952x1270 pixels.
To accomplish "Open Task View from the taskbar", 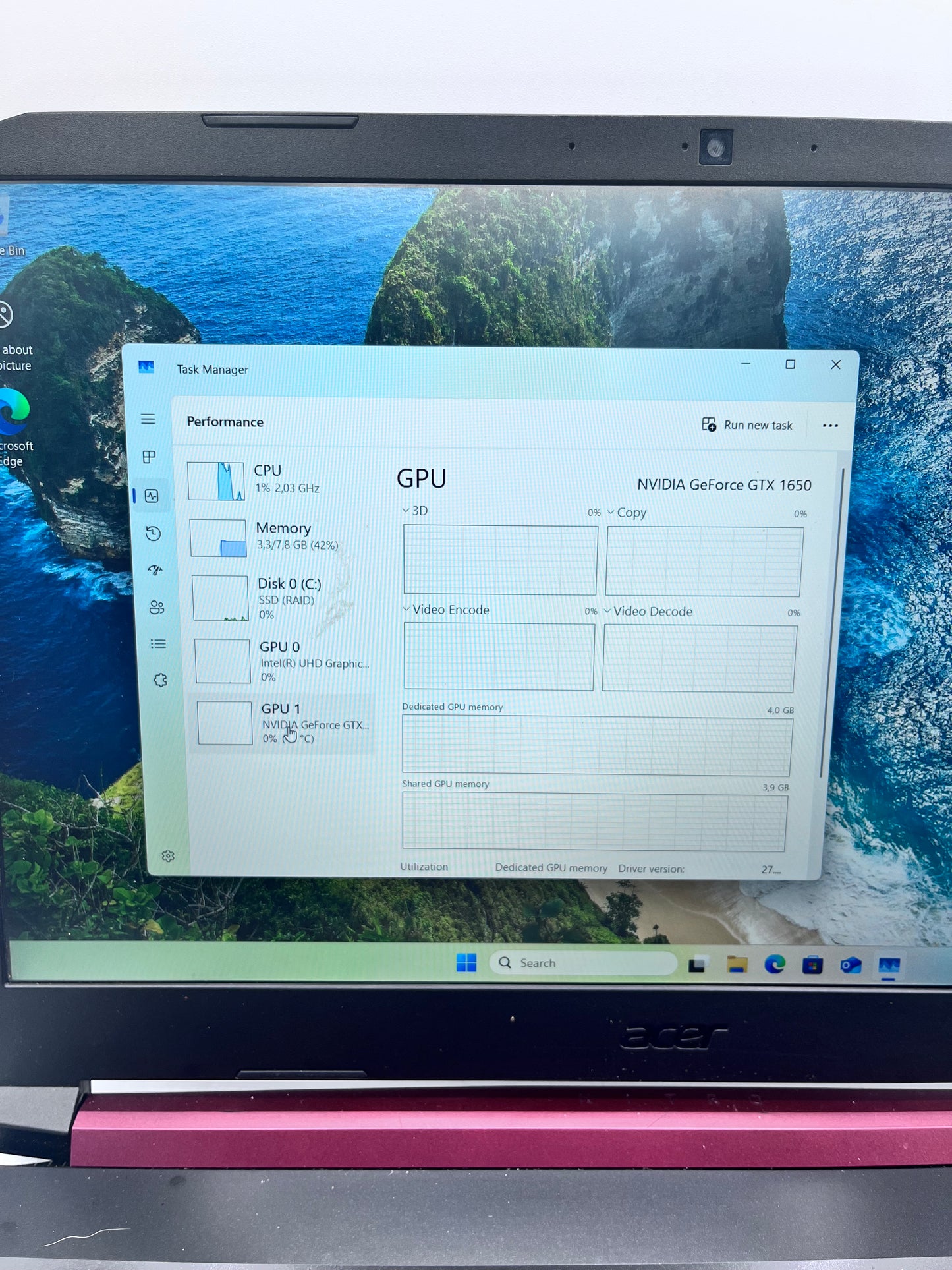I will pos(698,965).
